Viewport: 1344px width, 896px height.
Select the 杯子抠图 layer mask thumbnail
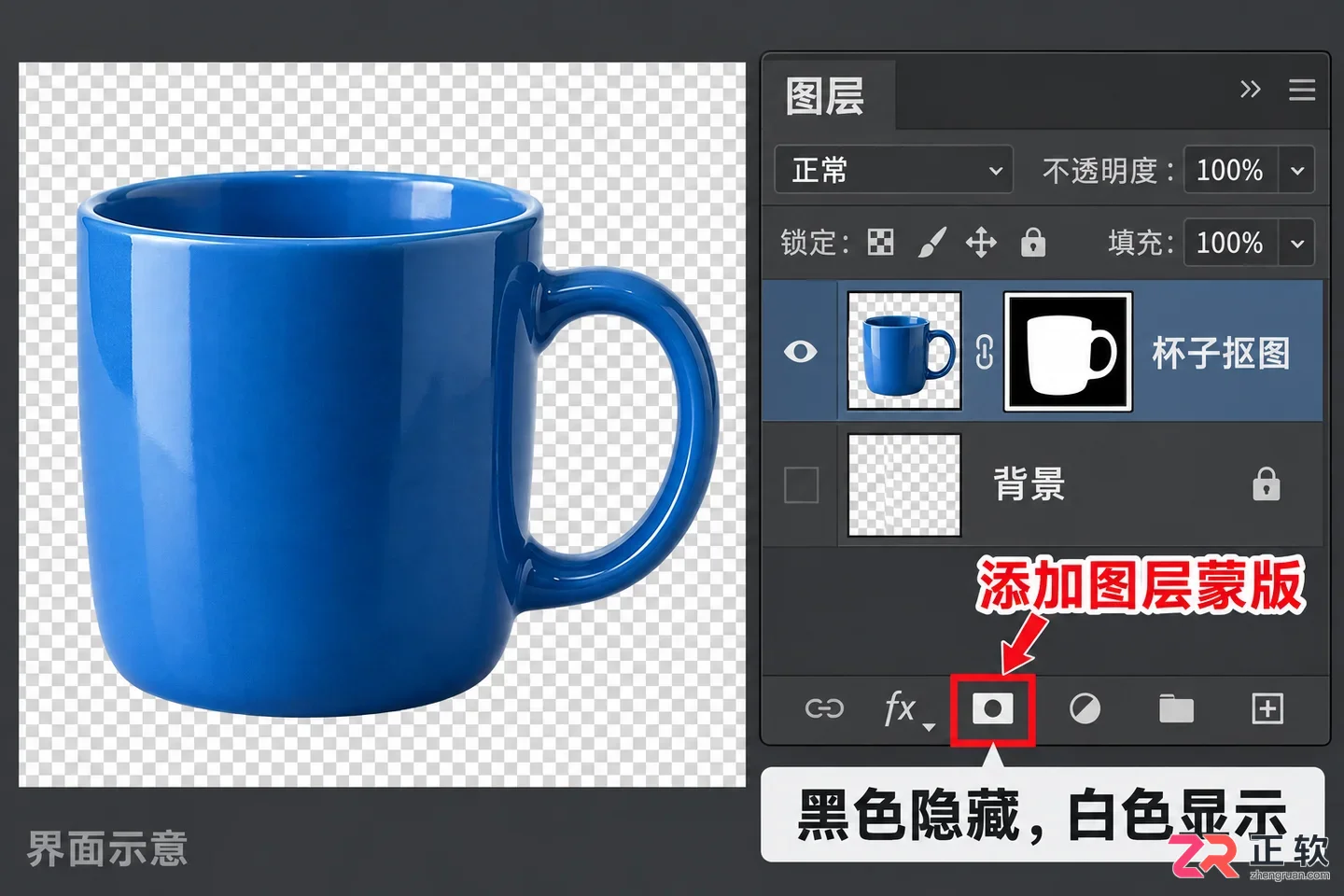tap(1068, 351)
